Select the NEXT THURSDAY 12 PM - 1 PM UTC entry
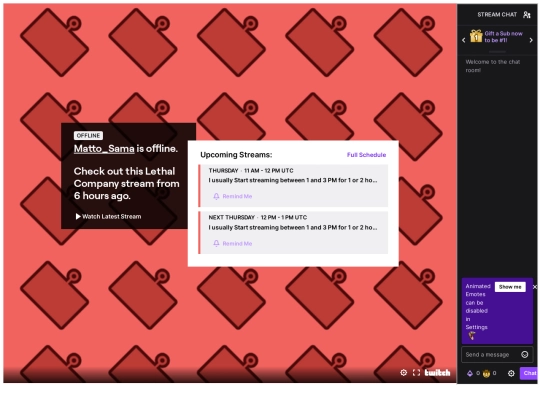 click(293, 233)
